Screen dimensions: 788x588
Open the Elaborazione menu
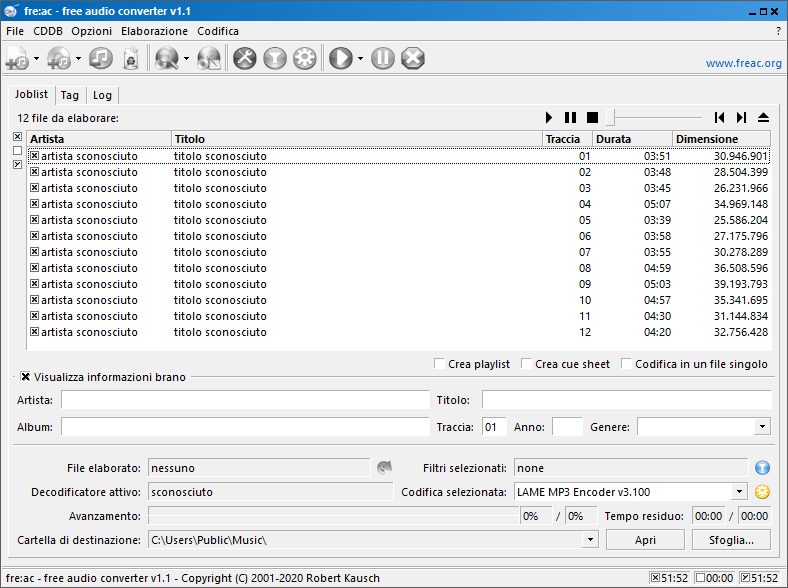pos(154,31)
